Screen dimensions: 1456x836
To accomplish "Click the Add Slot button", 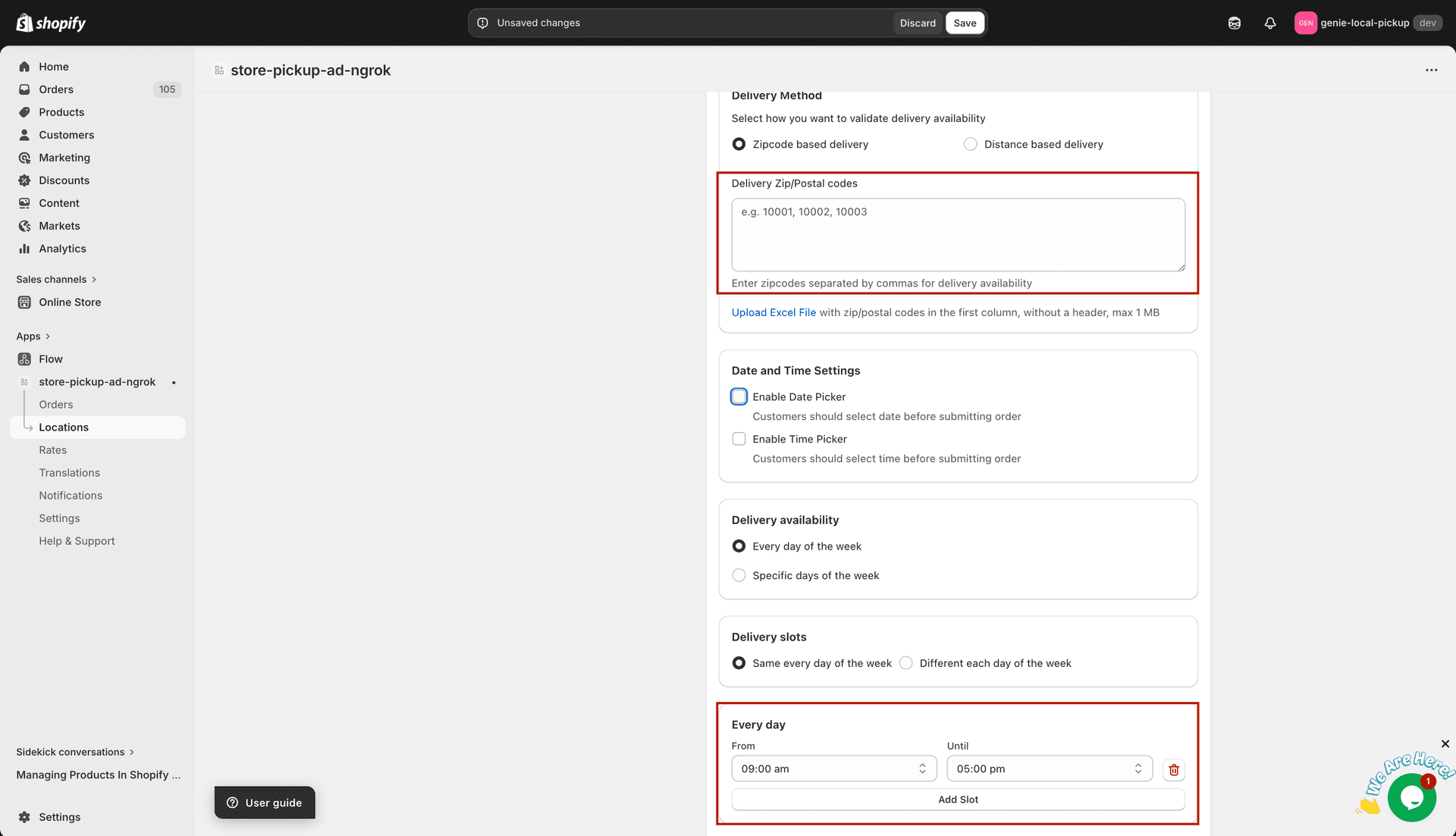I will (x=958, y=799).
